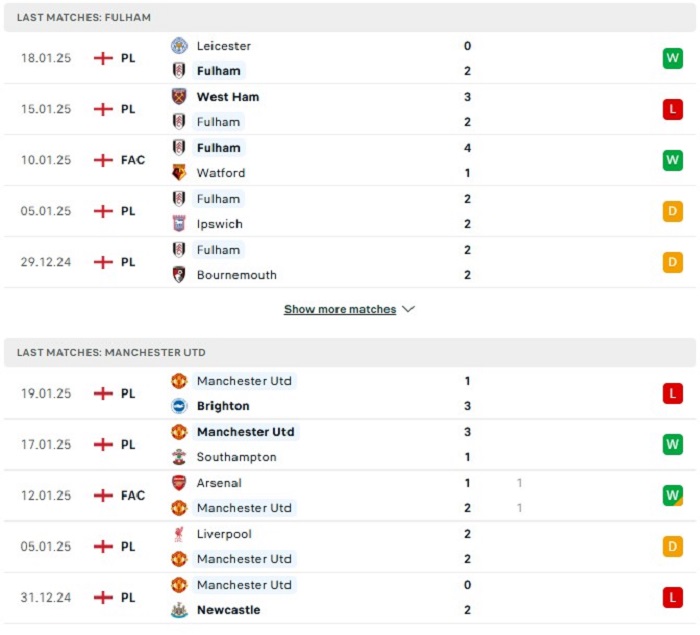Open the Fulham vs Watford FAC match row
This screenshot has width=700, height=635.
[x=350, y=160]
